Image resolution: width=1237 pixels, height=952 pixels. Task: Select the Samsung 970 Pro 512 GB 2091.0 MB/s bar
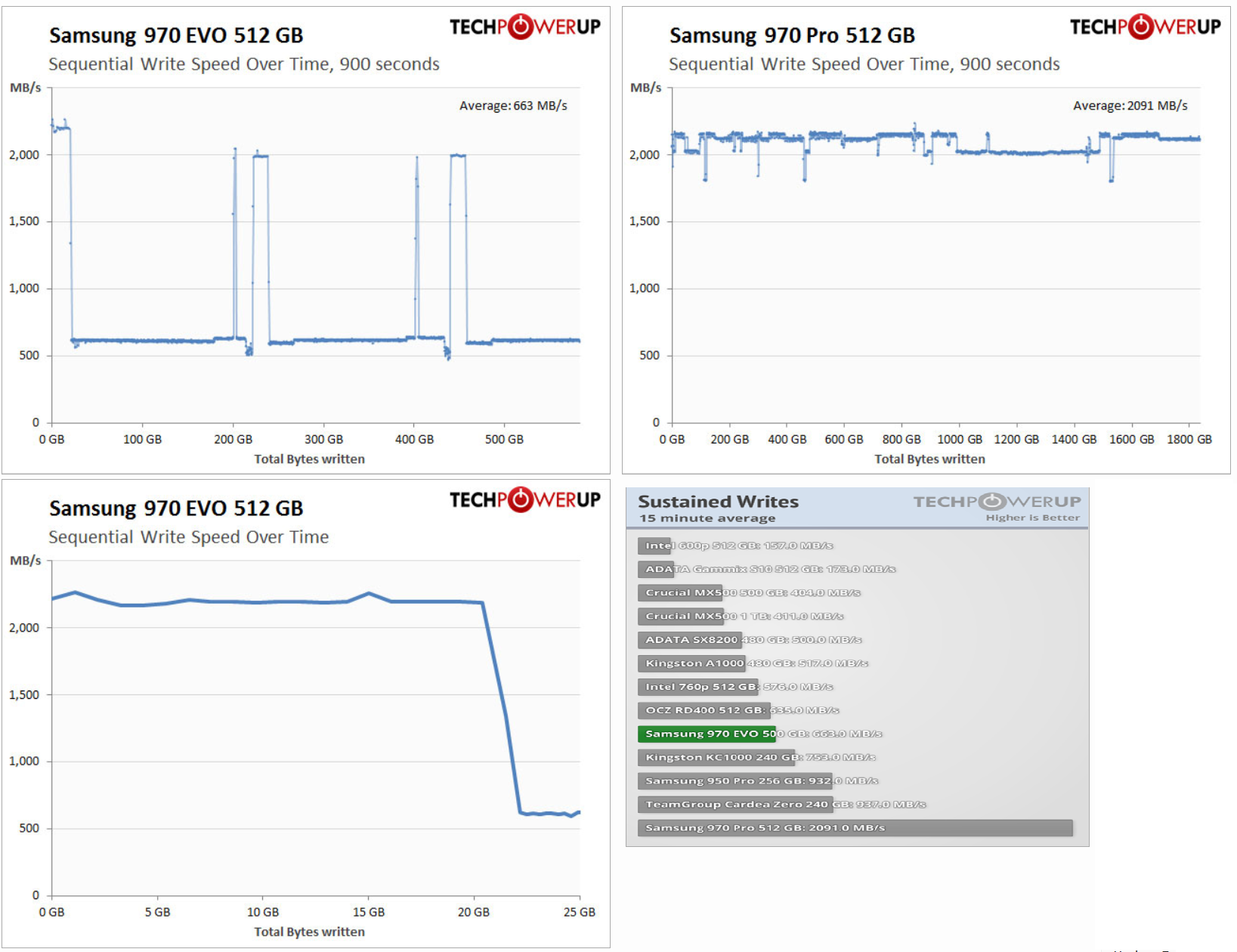tap(855, 827)
